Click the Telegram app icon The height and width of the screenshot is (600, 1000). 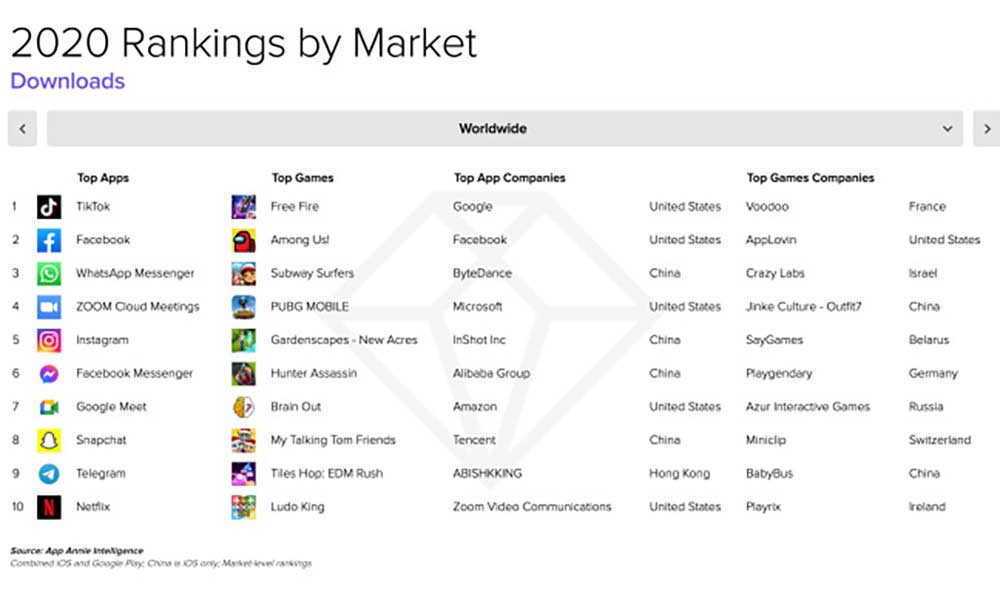[49, 474]
